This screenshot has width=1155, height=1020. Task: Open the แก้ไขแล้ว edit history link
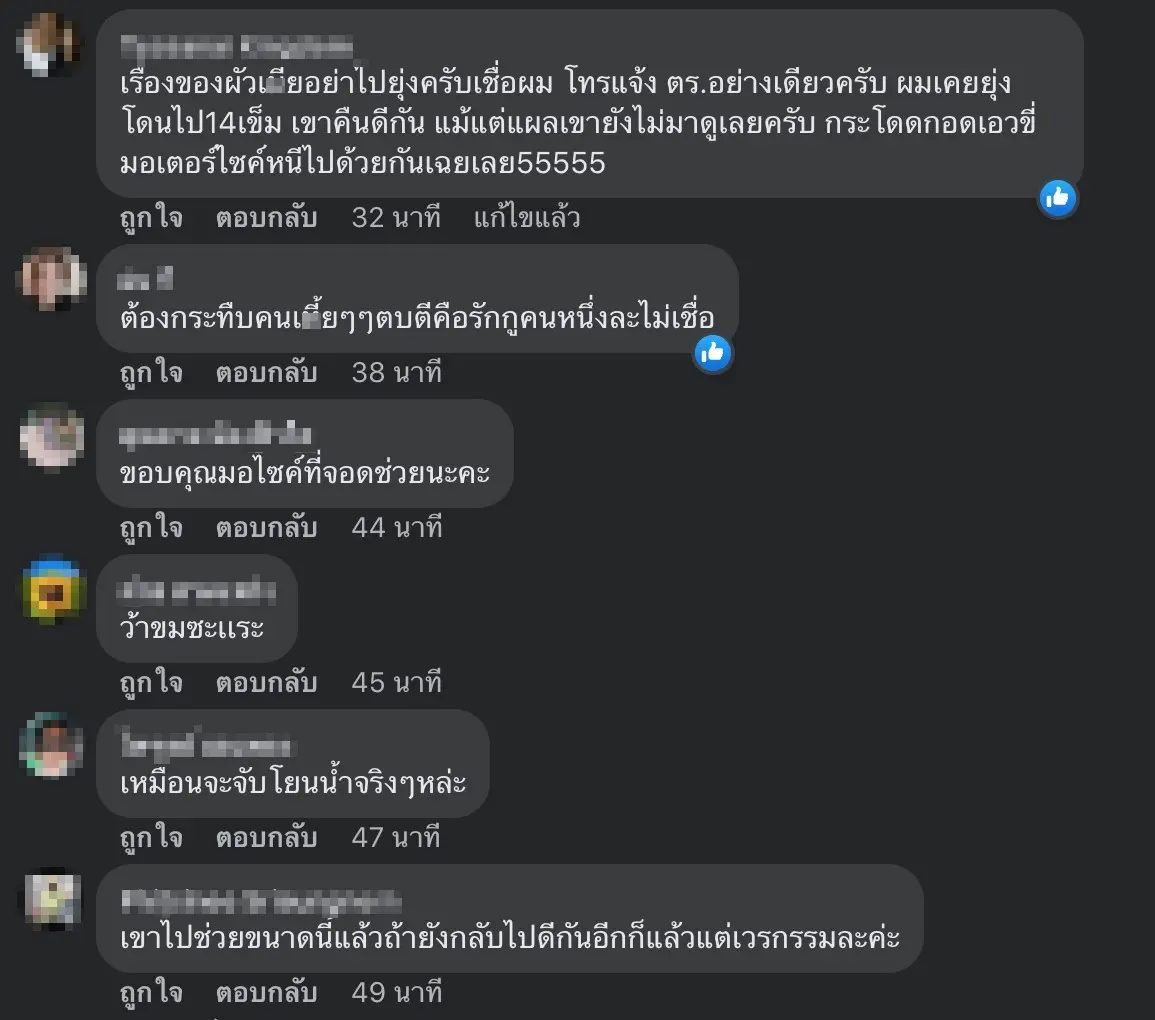click(x=527, y=217)
